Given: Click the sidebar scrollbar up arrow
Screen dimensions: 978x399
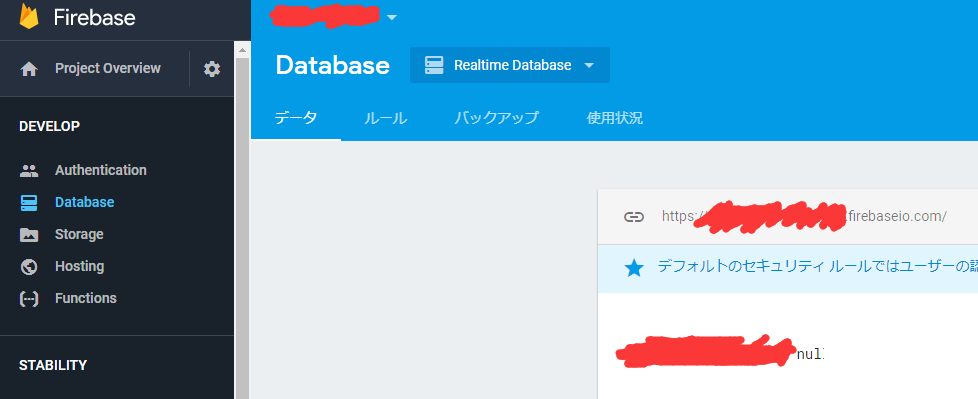Looking at the screenshot, I should point(242,49).
